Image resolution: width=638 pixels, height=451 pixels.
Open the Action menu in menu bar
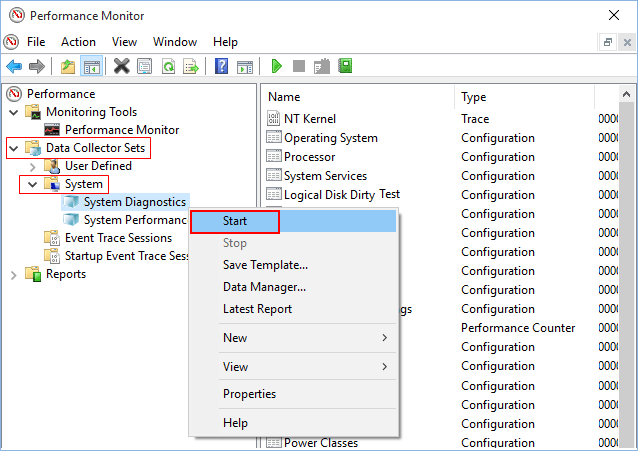click(x=78, y=42)
